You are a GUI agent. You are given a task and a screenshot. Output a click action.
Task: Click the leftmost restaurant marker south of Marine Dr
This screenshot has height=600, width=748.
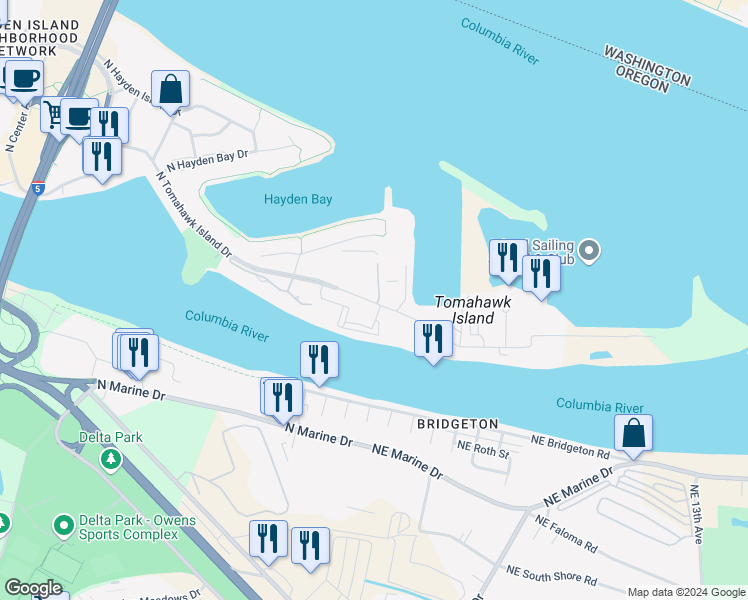tap(268, 542)
